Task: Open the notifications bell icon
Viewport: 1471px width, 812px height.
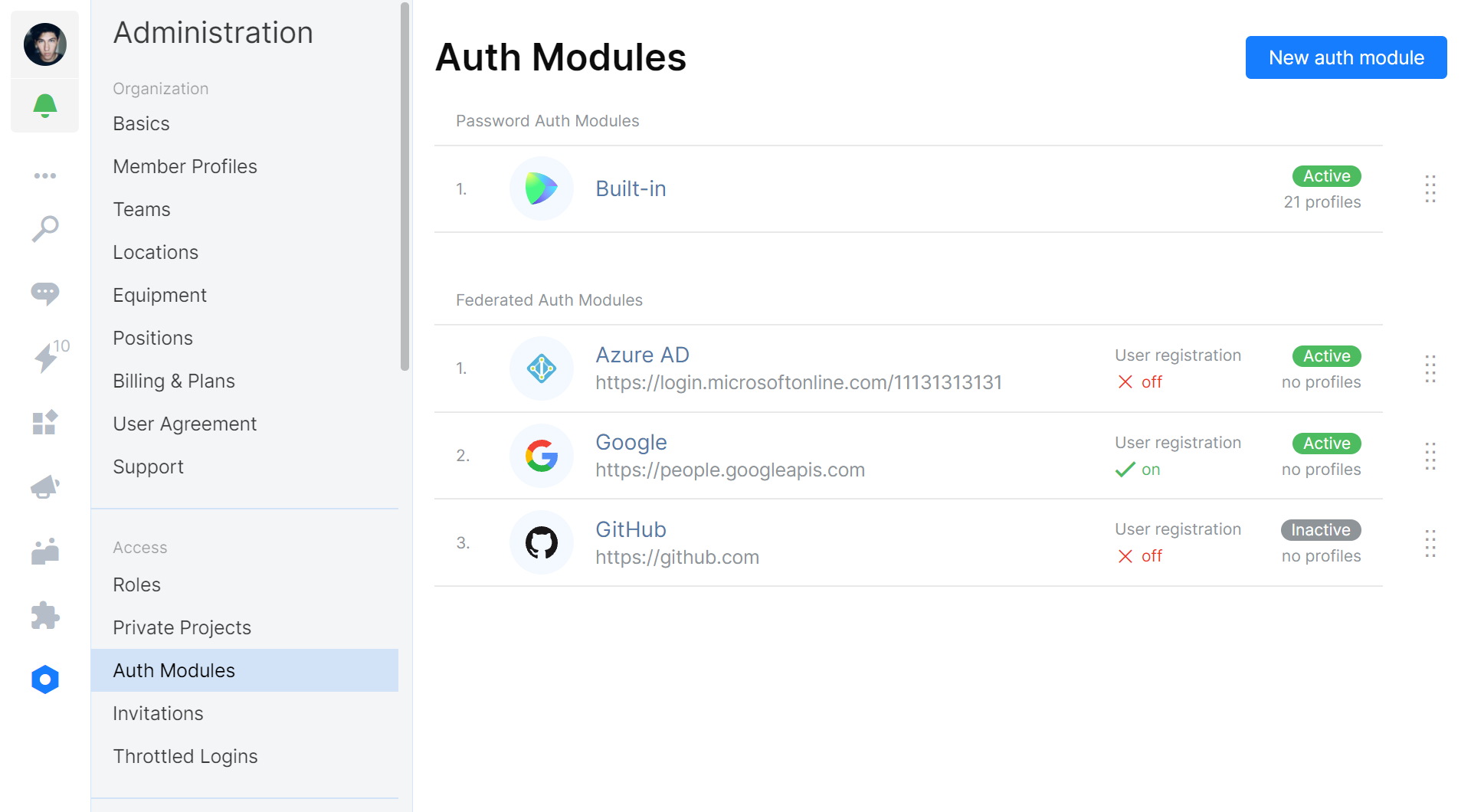Action: click(x=44, y=106)
